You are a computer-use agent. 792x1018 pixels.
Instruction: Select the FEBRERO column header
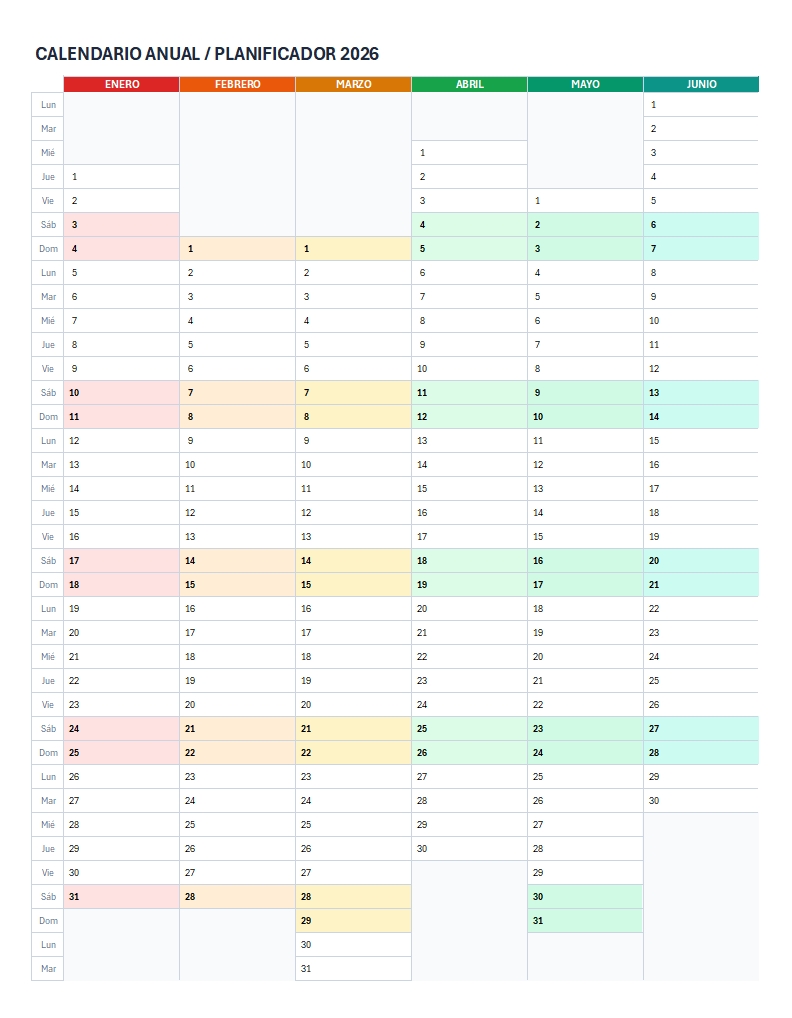point(237,84)
